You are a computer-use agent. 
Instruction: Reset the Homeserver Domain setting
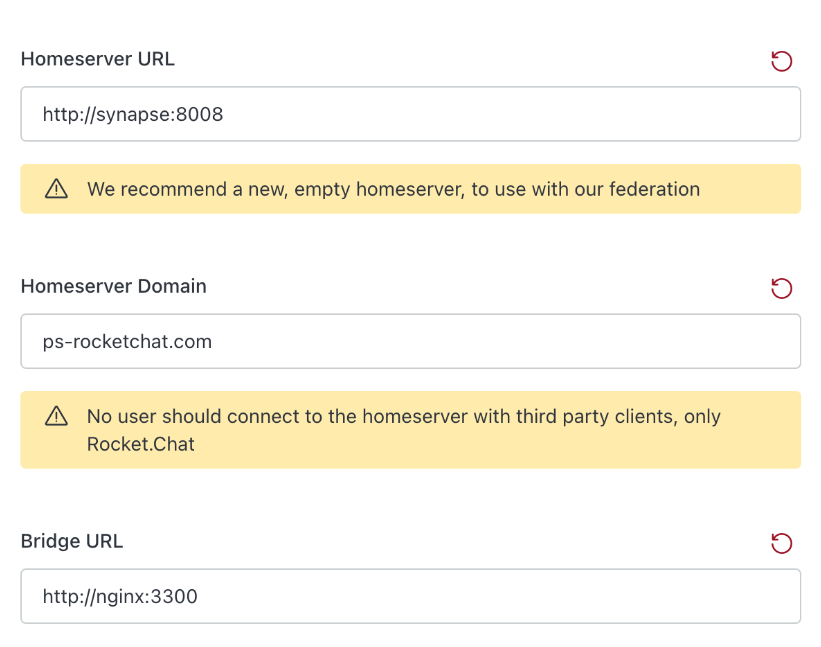click(x=781, y=288)
